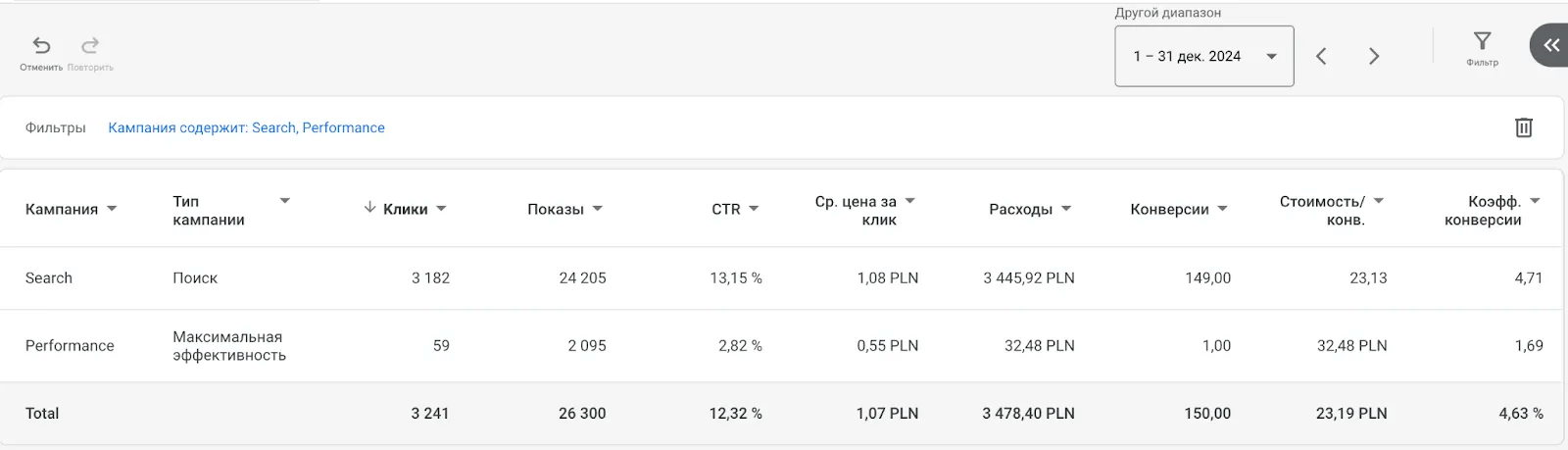Toggle the sort arrow beside Клики
Screen dimensions: 1568x450
[369, 208]
